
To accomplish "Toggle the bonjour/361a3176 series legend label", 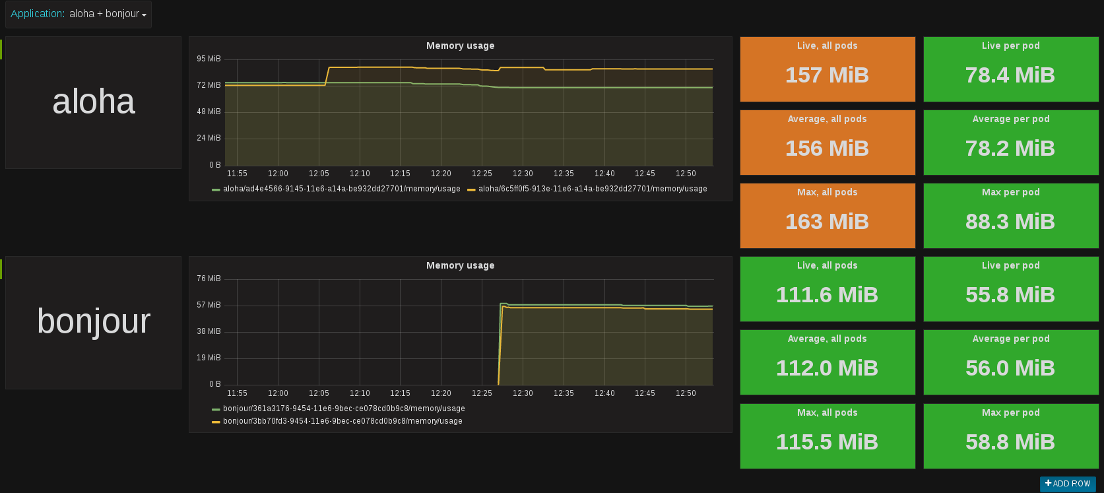I will pos(344,408).
